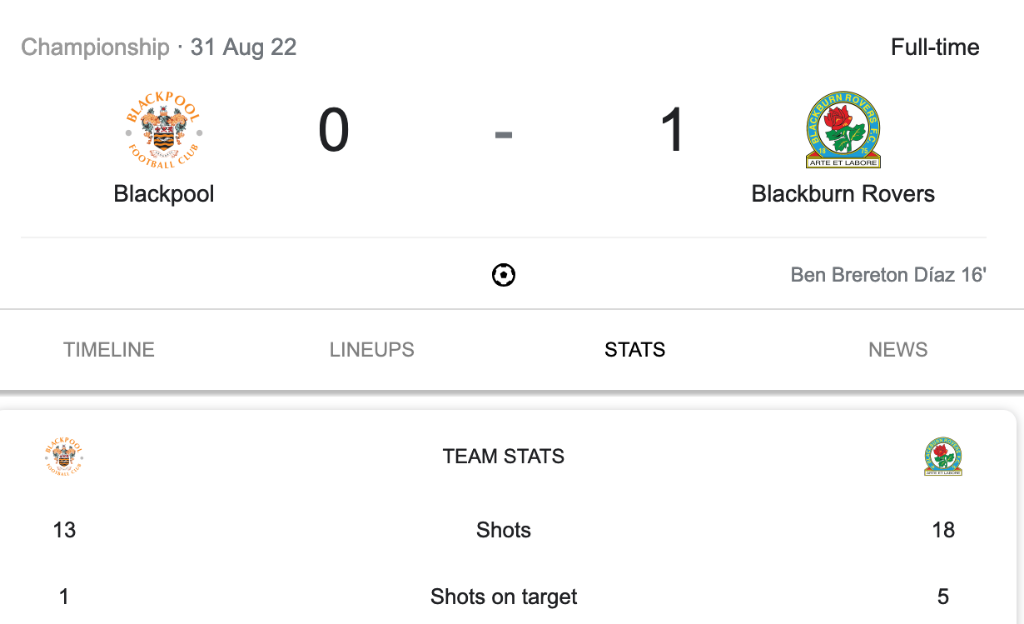Screen dimensions: 1024x624
Task: Click the large Blackpool club crest
Action: pyautogui.click(x=164, y=130)
